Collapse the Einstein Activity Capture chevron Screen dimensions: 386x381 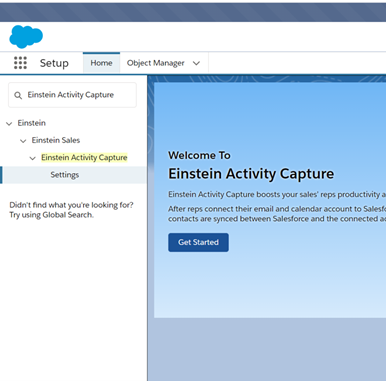click(32, 158)
